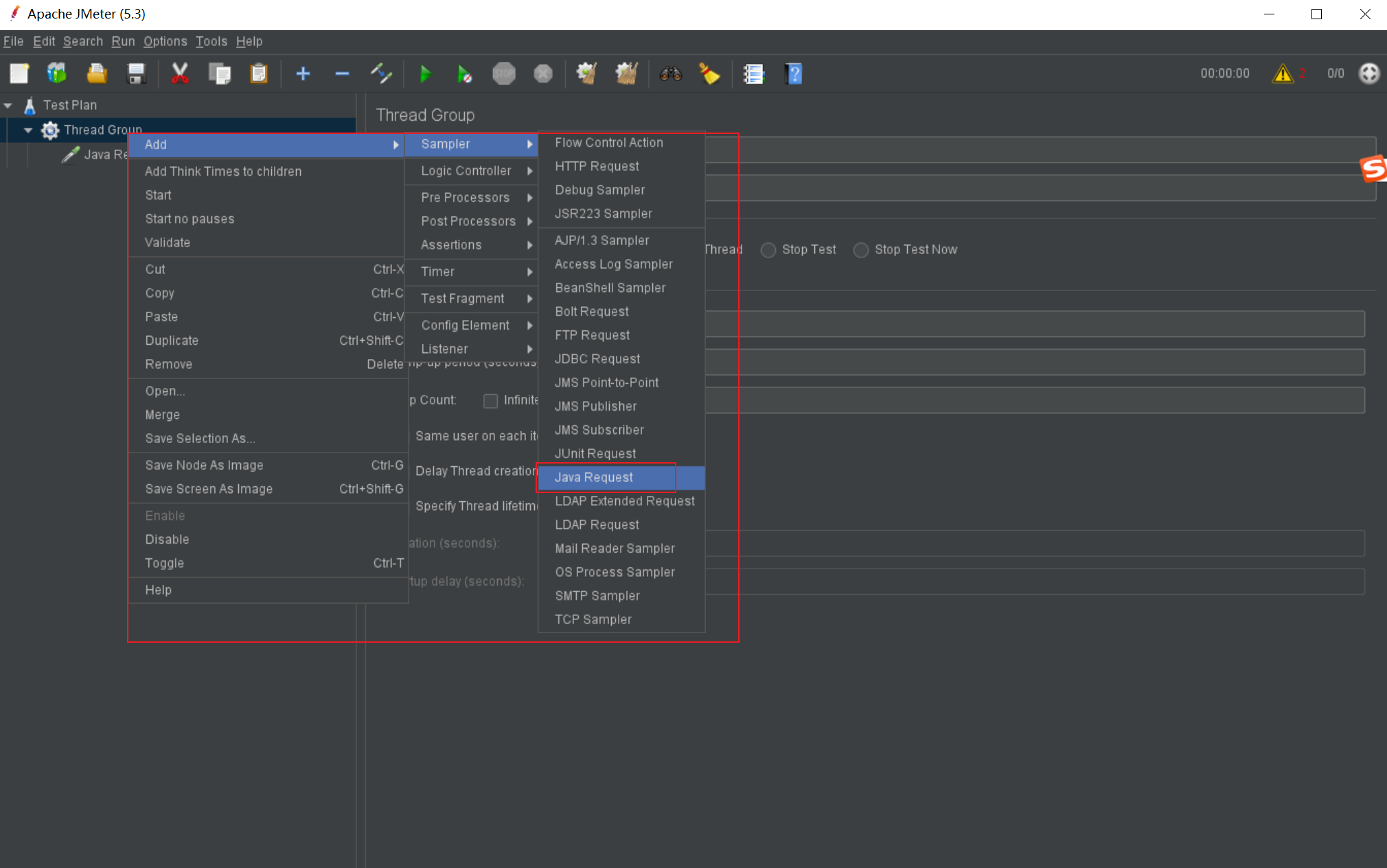Open the Options menu in menu bar
This screenshot has height=868, width=1387.
point(165,41)
